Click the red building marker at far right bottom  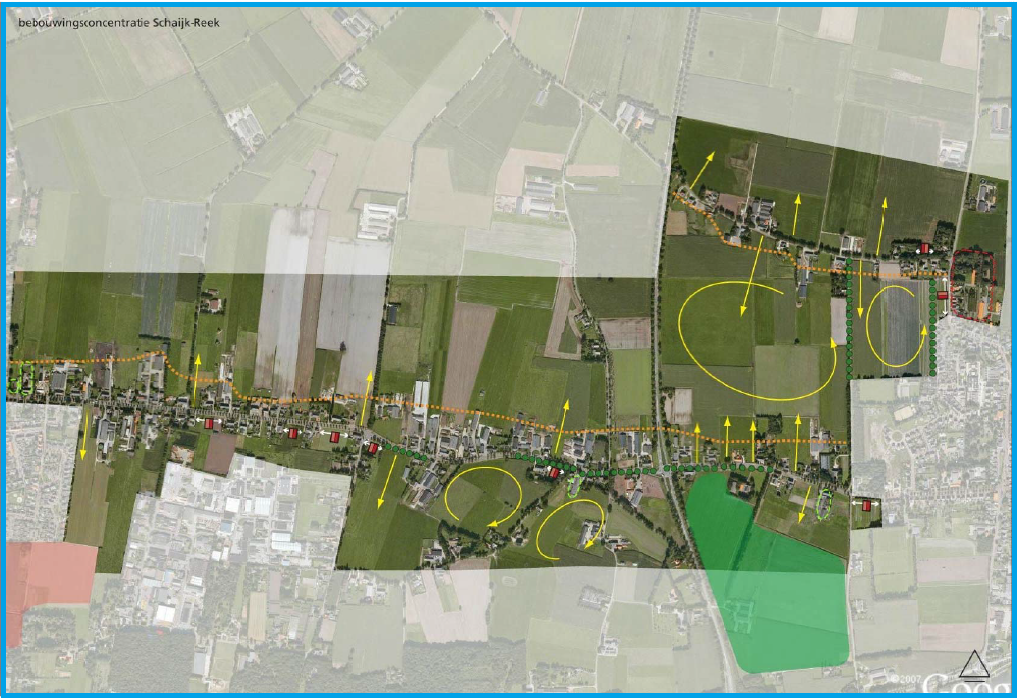click(866, 506)
